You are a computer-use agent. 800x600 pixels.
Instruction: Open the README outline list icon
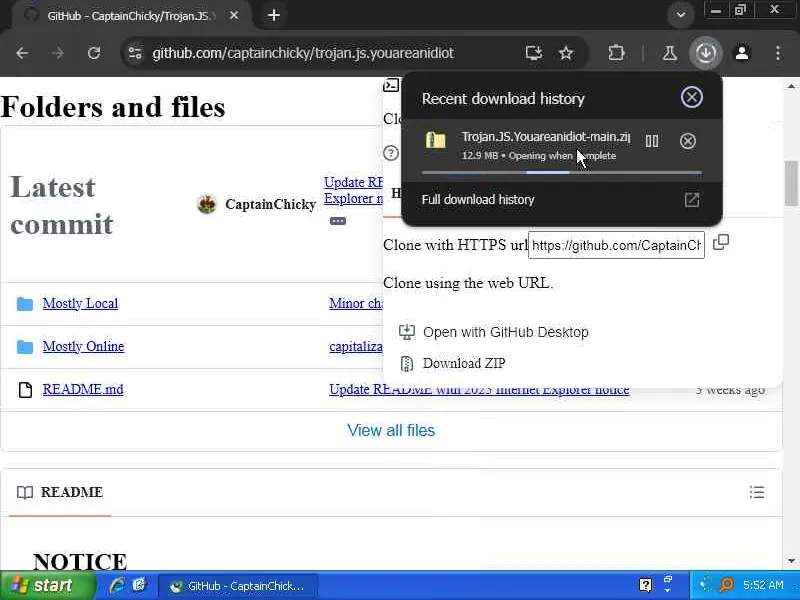pos(757,492)
